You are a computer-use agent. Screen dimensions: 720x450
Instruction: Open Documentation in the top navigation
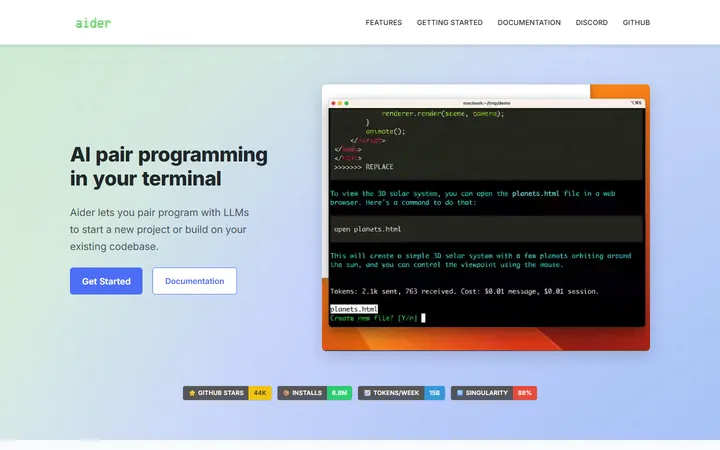[x=529, y=22]
